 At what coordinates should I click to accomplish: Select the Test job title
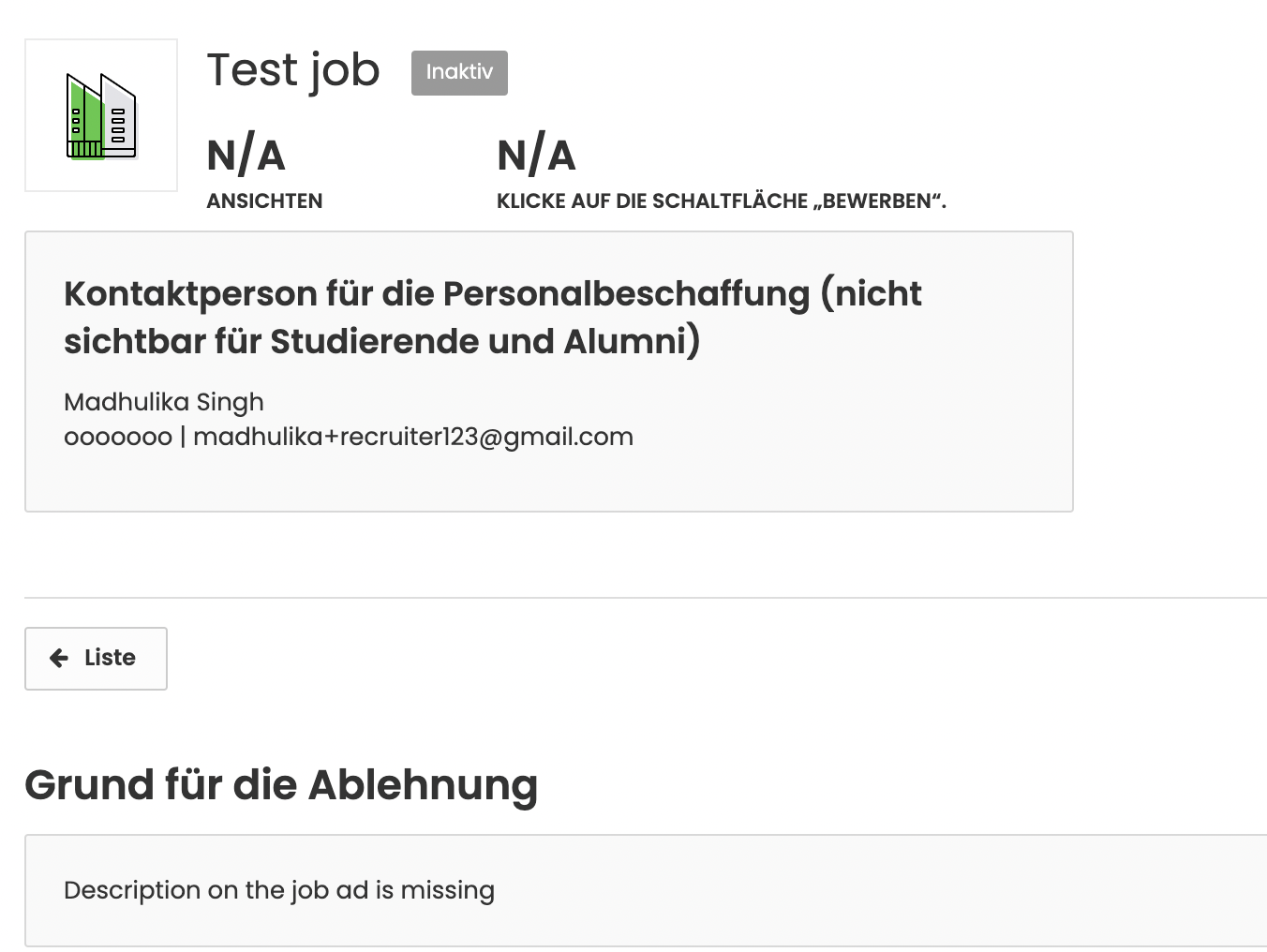click(293, 70)
